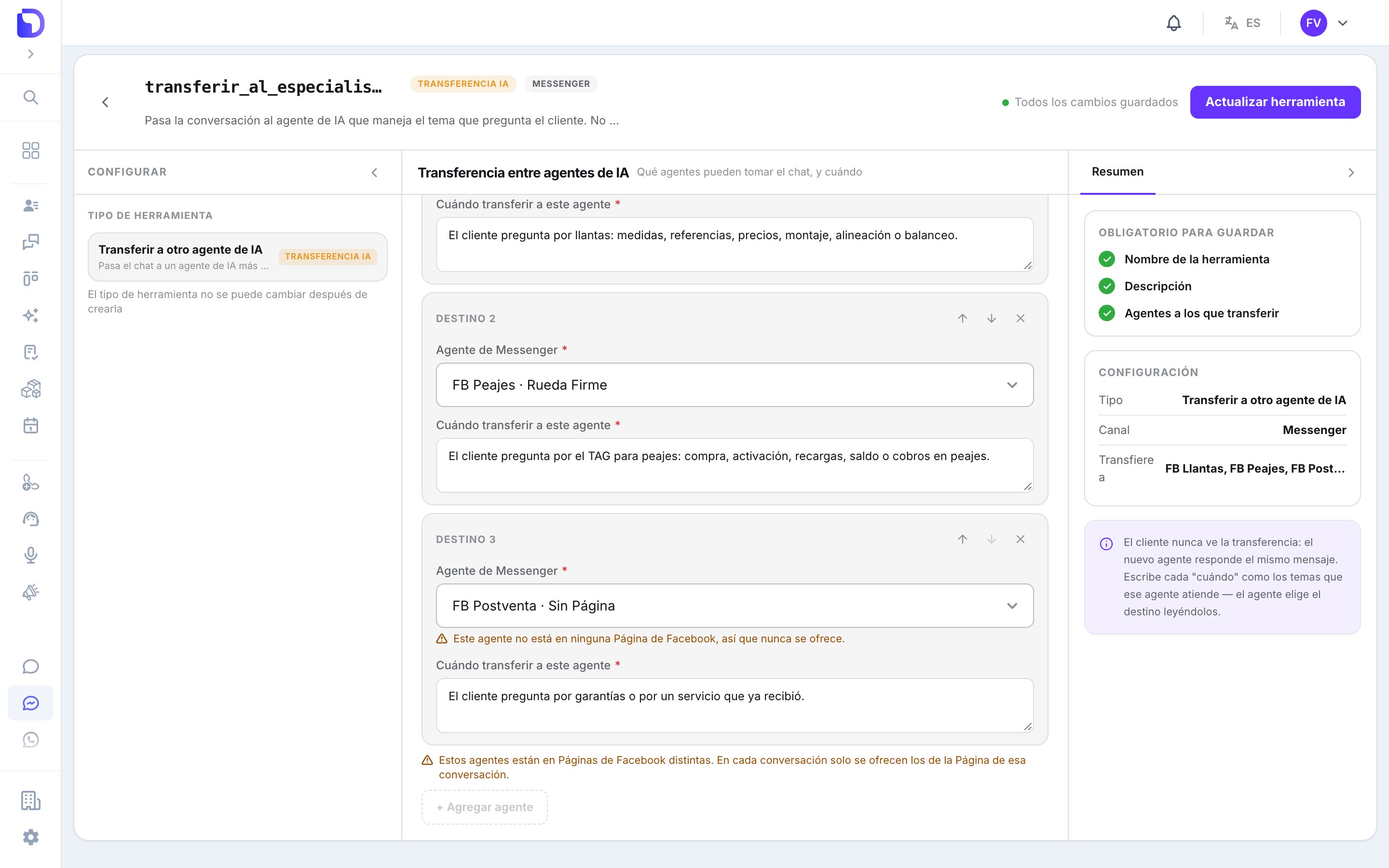Image resolution: width=1389 pixels, height=868 pixels.
Task: Select Transferir a otro agente de IA card
Action: pyautogui.click(x=238, y=257)
